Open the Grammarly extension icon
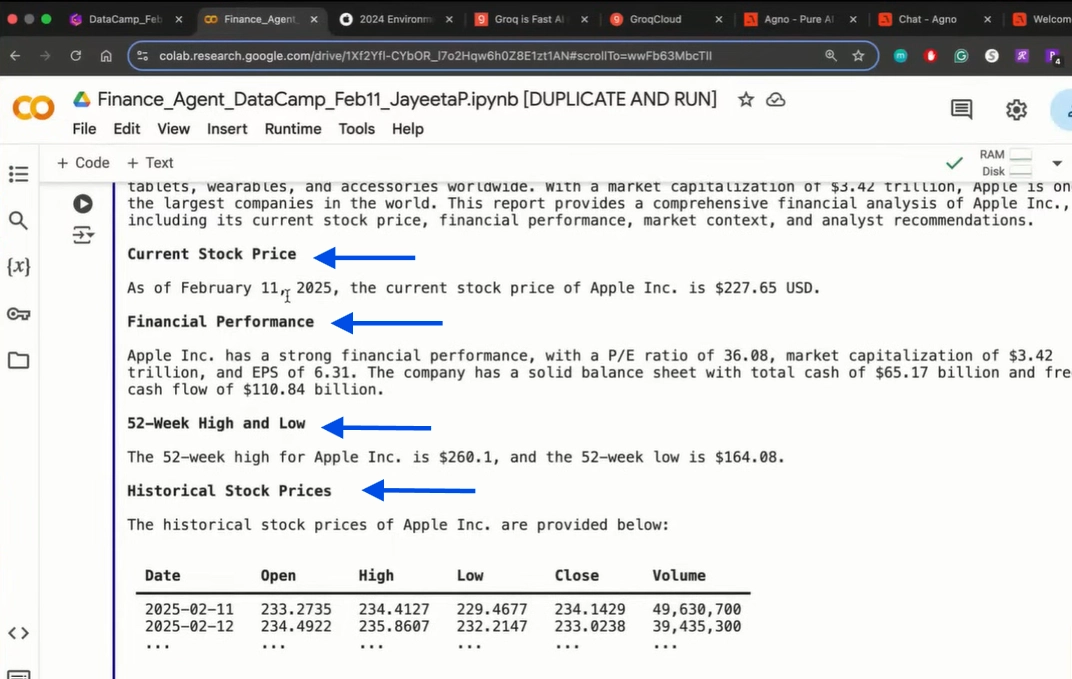Viewport: 1072px width, 679px height. [961, 56]
